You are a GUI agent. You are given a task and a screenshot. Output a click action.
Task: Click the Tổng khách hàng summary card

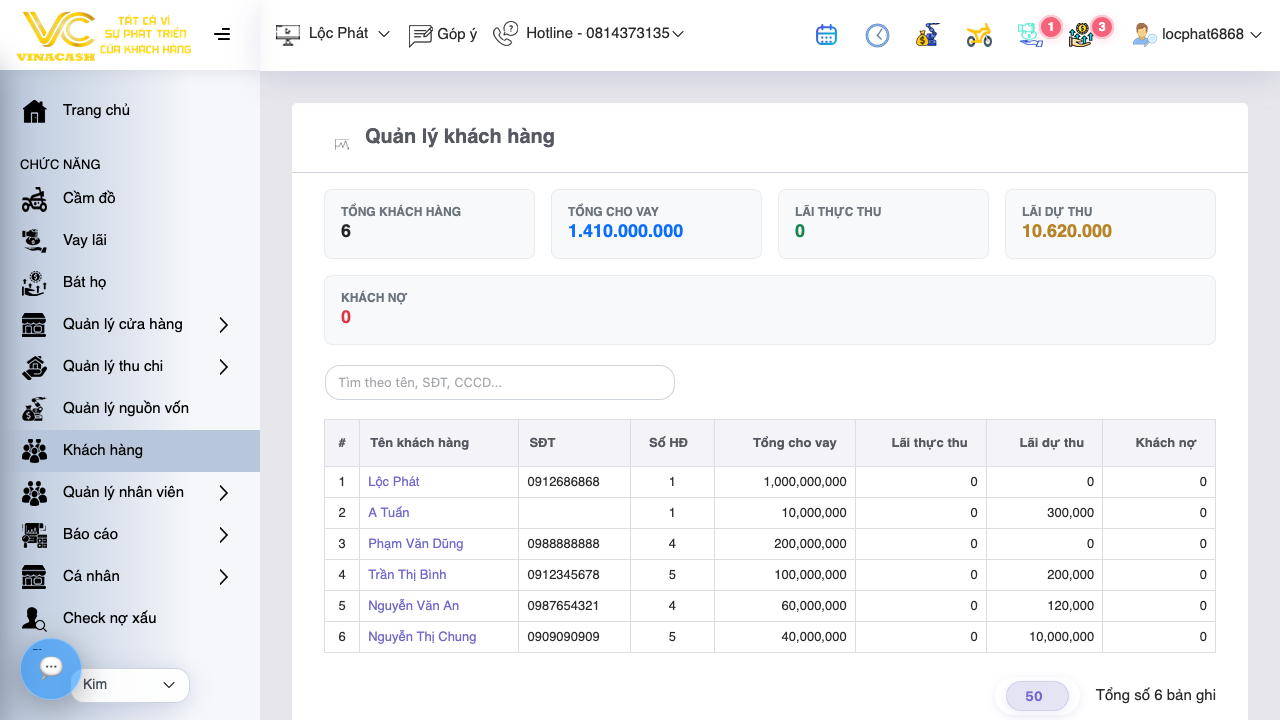click(429, 224)
